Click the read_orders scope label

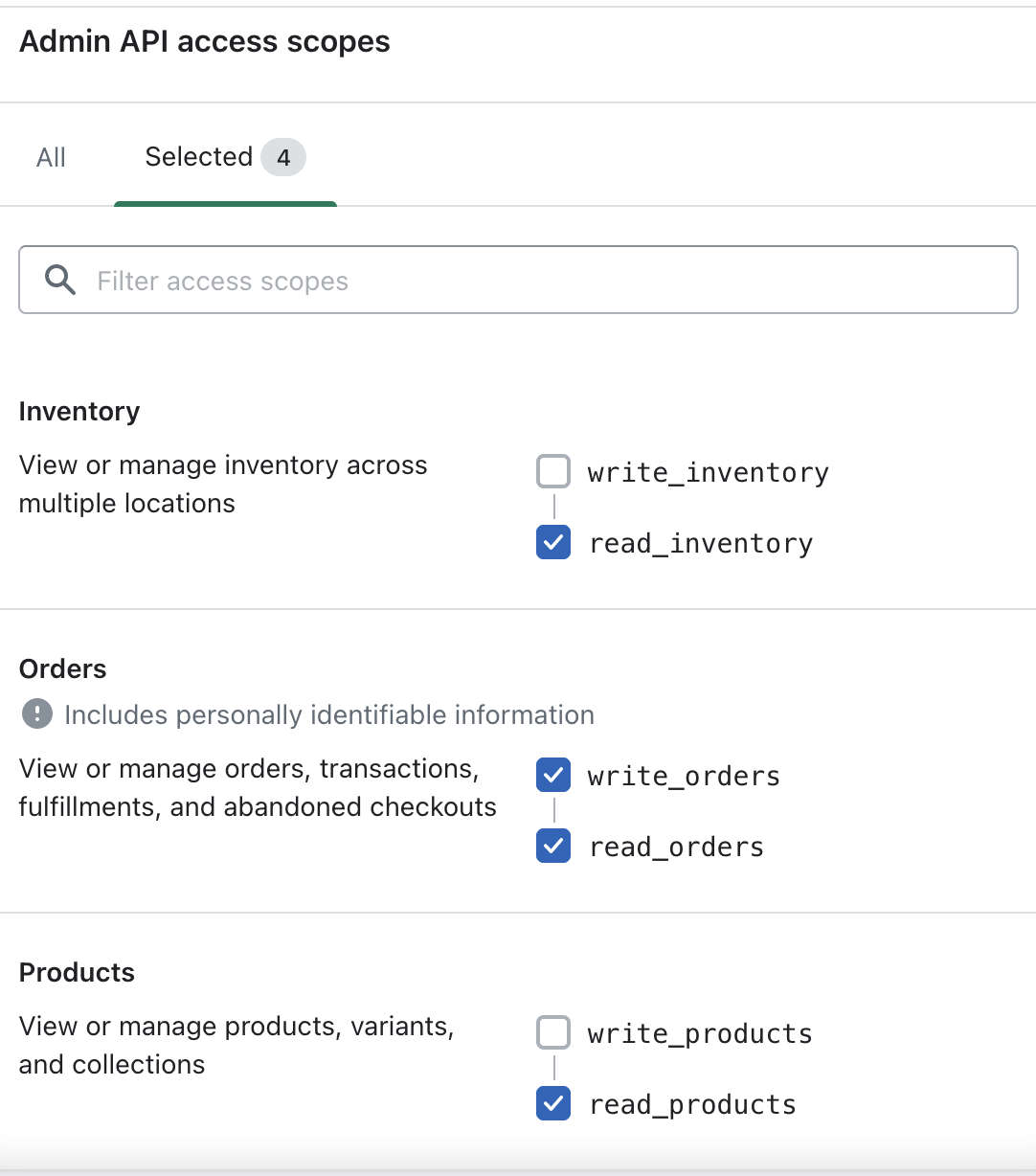676,847
